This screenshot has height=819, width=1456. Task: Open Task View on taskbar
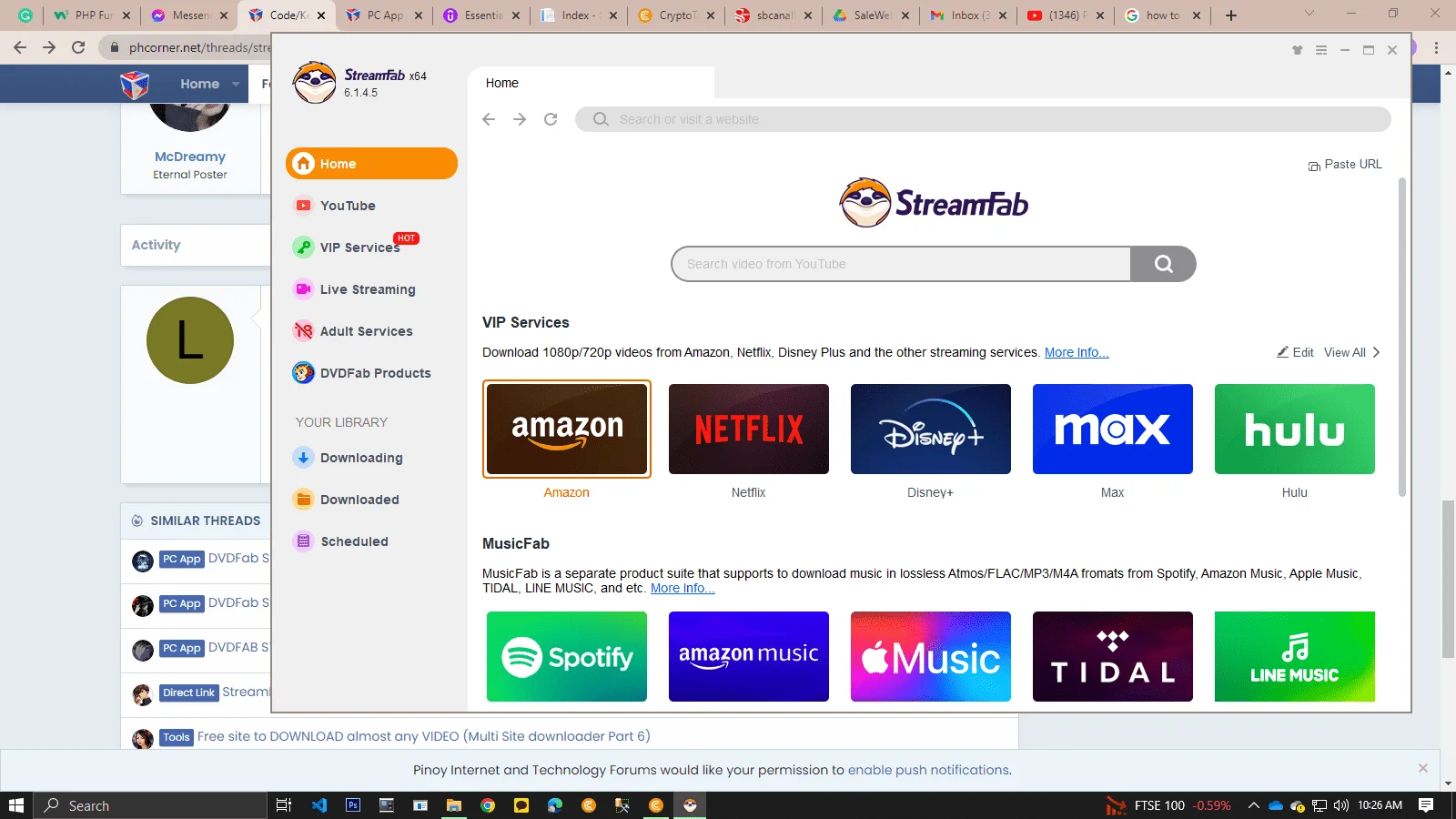pos(284,805)
